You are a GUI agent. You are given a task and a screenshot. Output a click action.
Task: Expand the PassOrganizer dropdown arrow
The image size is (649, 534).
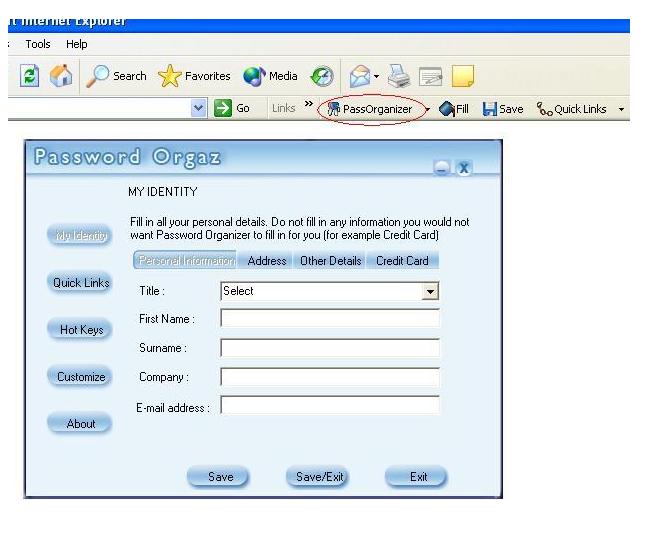pyautogui.click(x=428, y=109)
